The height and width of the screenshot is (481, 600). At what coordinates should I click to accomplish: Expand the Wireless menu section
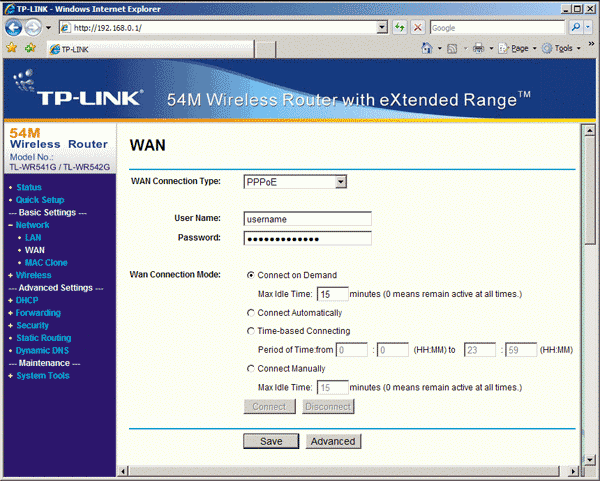[x=33, y=275]
